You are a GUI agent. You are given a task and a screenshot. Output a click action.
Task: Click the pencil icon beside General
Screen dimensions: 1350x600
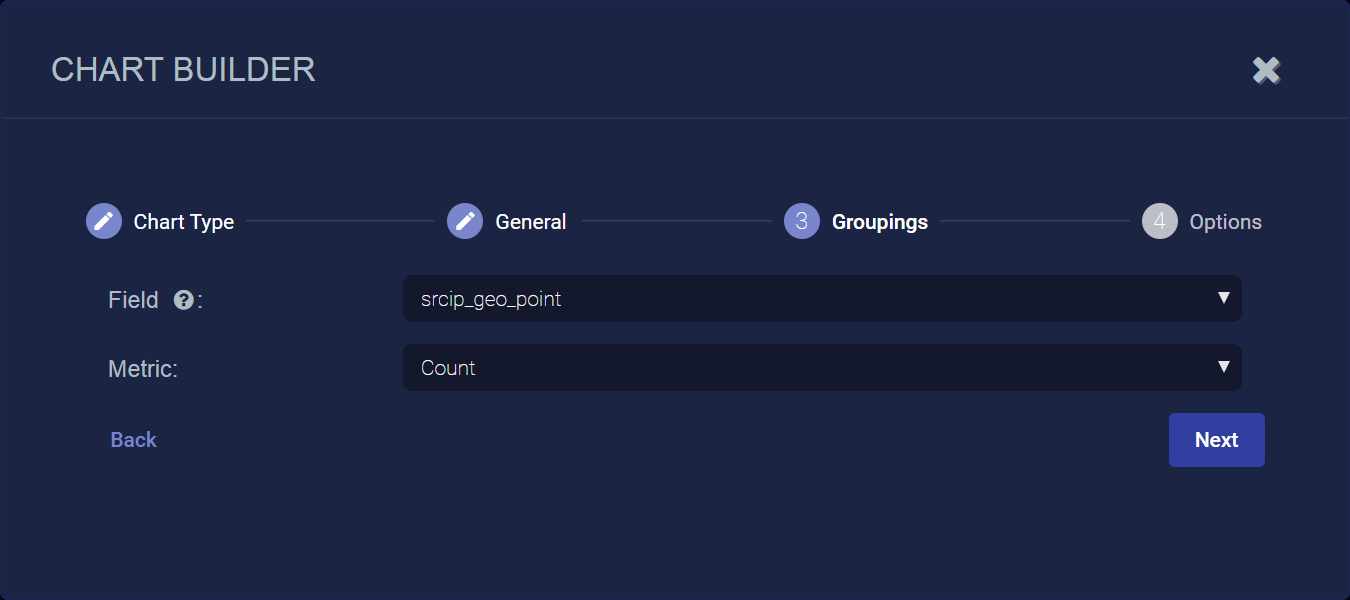(464, 221)
